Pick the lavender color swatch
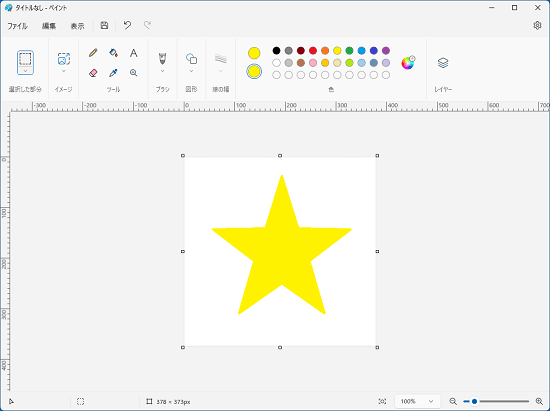Image resolution: width=550 pixels, height=411 pixels. pyautogui.click(x=386, y=63)
